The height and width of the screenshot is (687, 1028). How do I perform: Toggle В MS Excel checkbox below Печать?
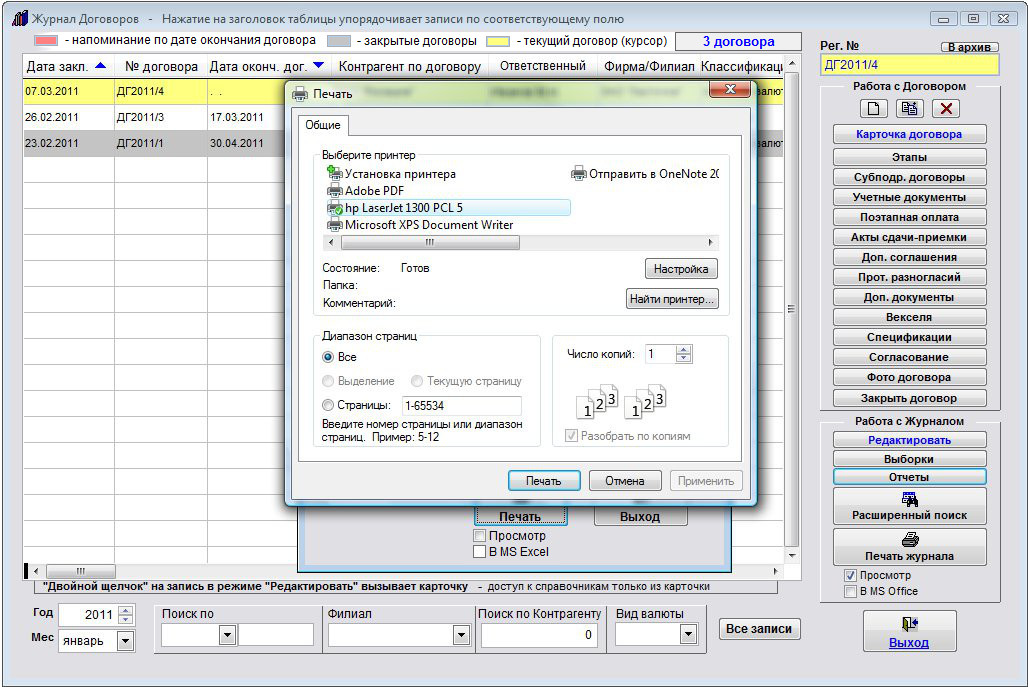tap(480, 551)
